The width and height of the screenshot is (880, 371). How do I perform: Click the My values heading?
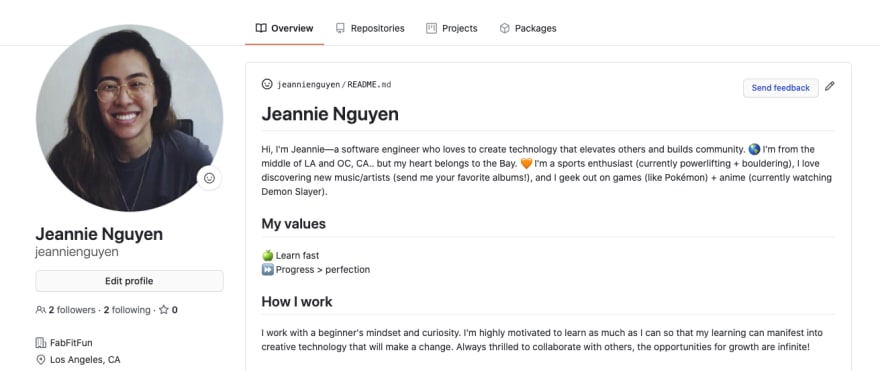click(294, 224)
